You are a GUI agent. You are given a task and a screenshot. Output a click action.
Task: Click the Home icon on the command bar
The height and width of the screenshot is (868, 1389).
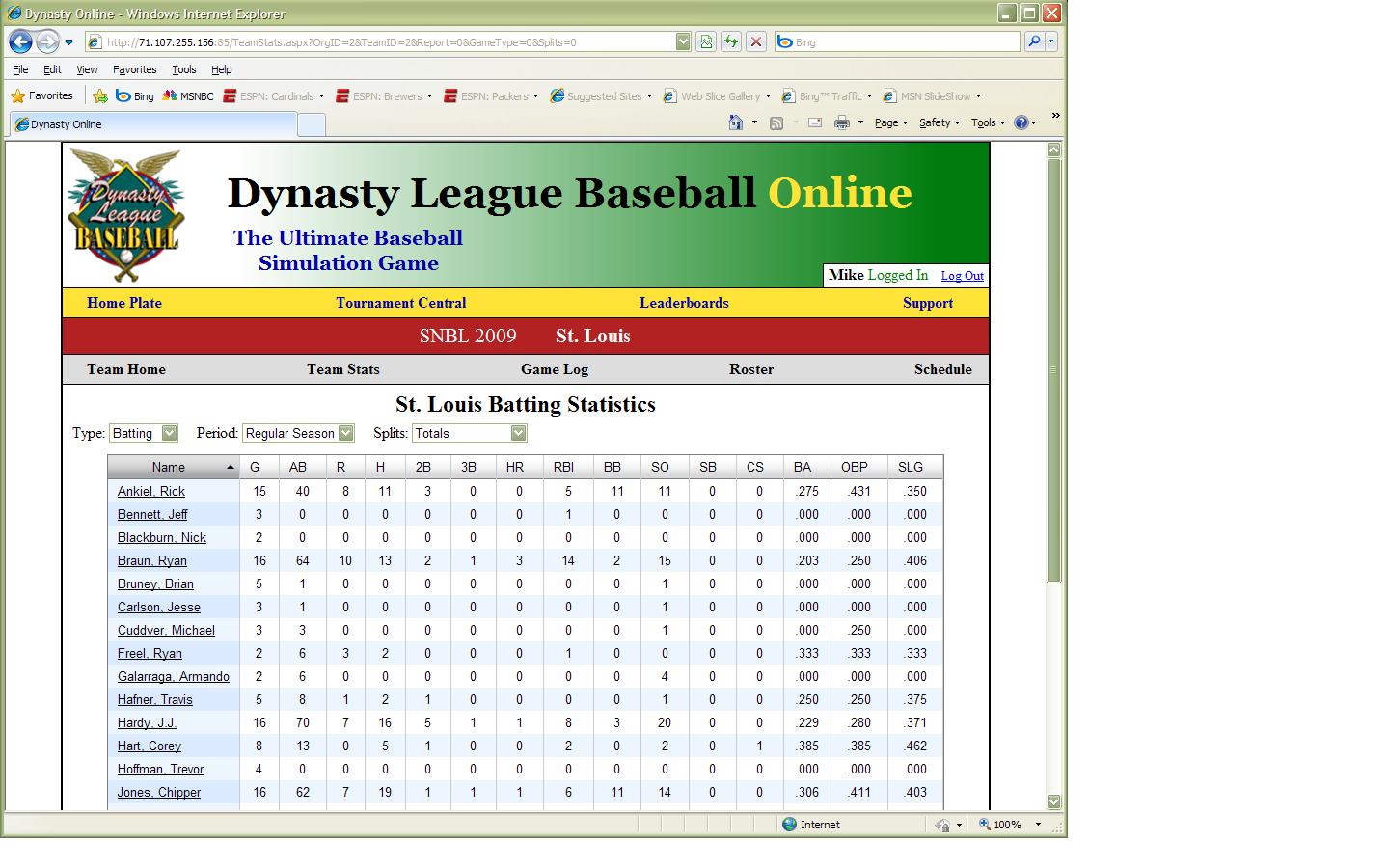coord(734,122)
